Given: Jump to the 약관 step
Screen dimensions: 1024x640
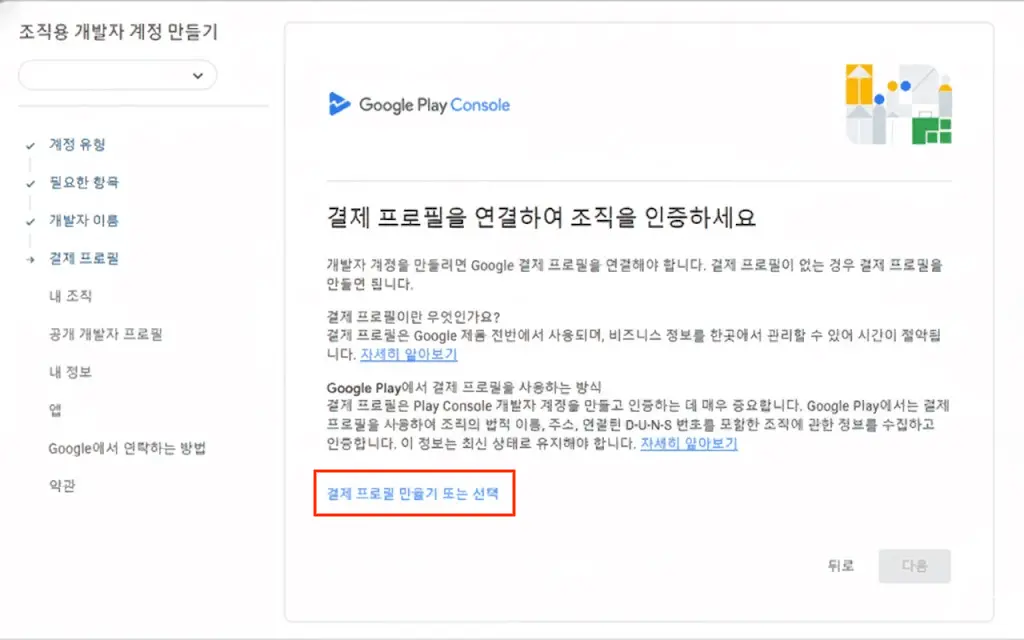Looking at the screenshot, I should click(62, 485).
